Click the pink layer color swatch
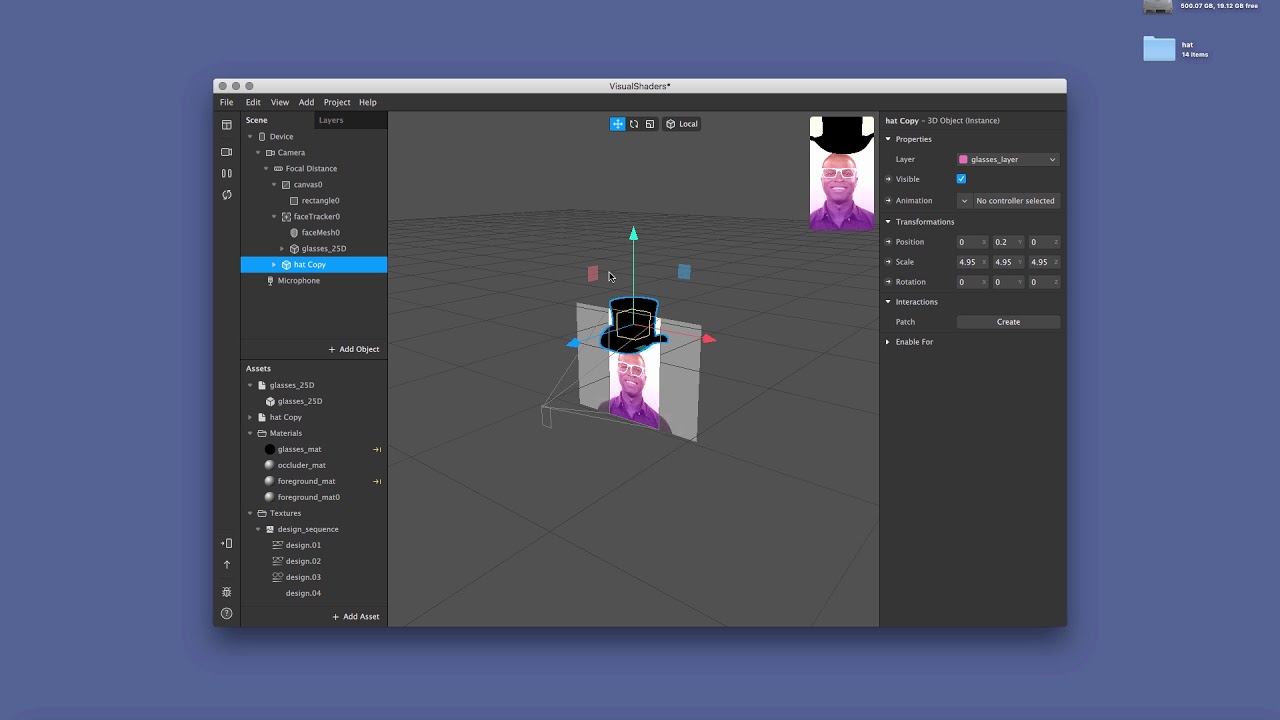 (964, 159)
